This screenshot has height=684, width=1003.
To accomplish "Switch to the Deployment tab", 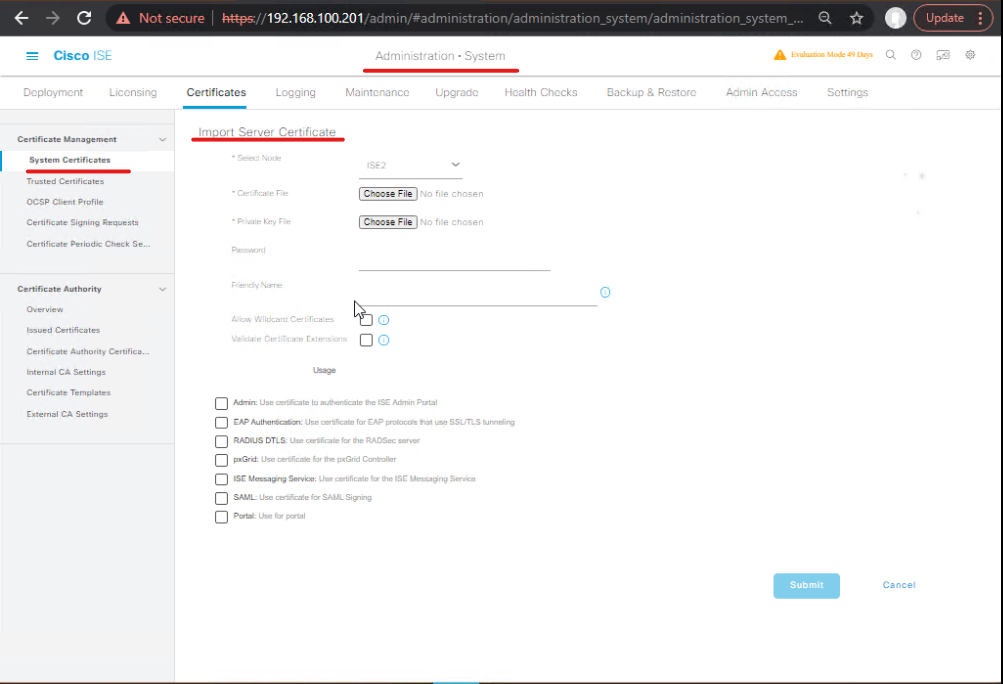I will pyautogui.click(x=53, y=92).
